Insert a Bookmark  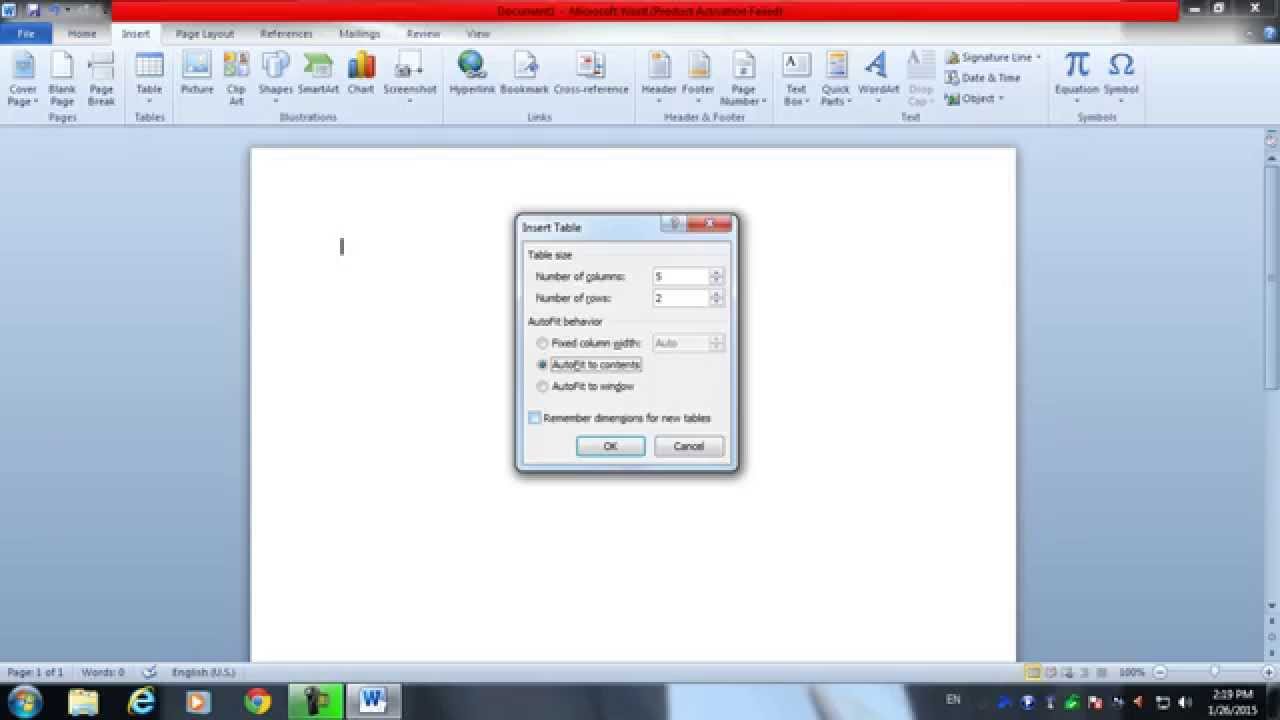(524, 75)
